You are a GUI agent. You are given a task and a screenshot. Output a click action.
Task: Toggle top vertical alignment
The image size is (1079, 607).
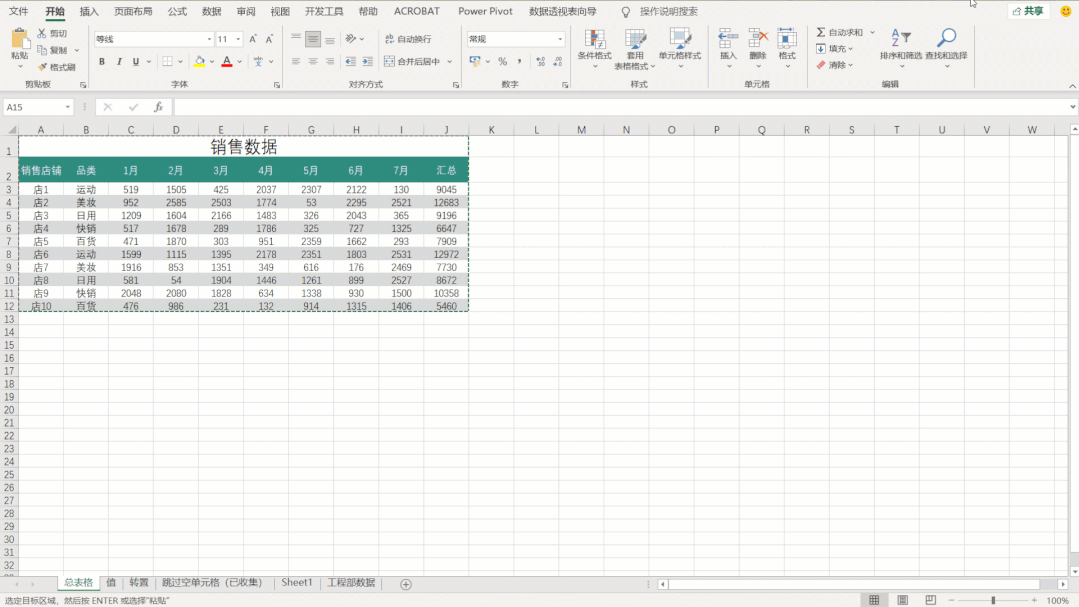pyautogui.click(x=296, y=39)
